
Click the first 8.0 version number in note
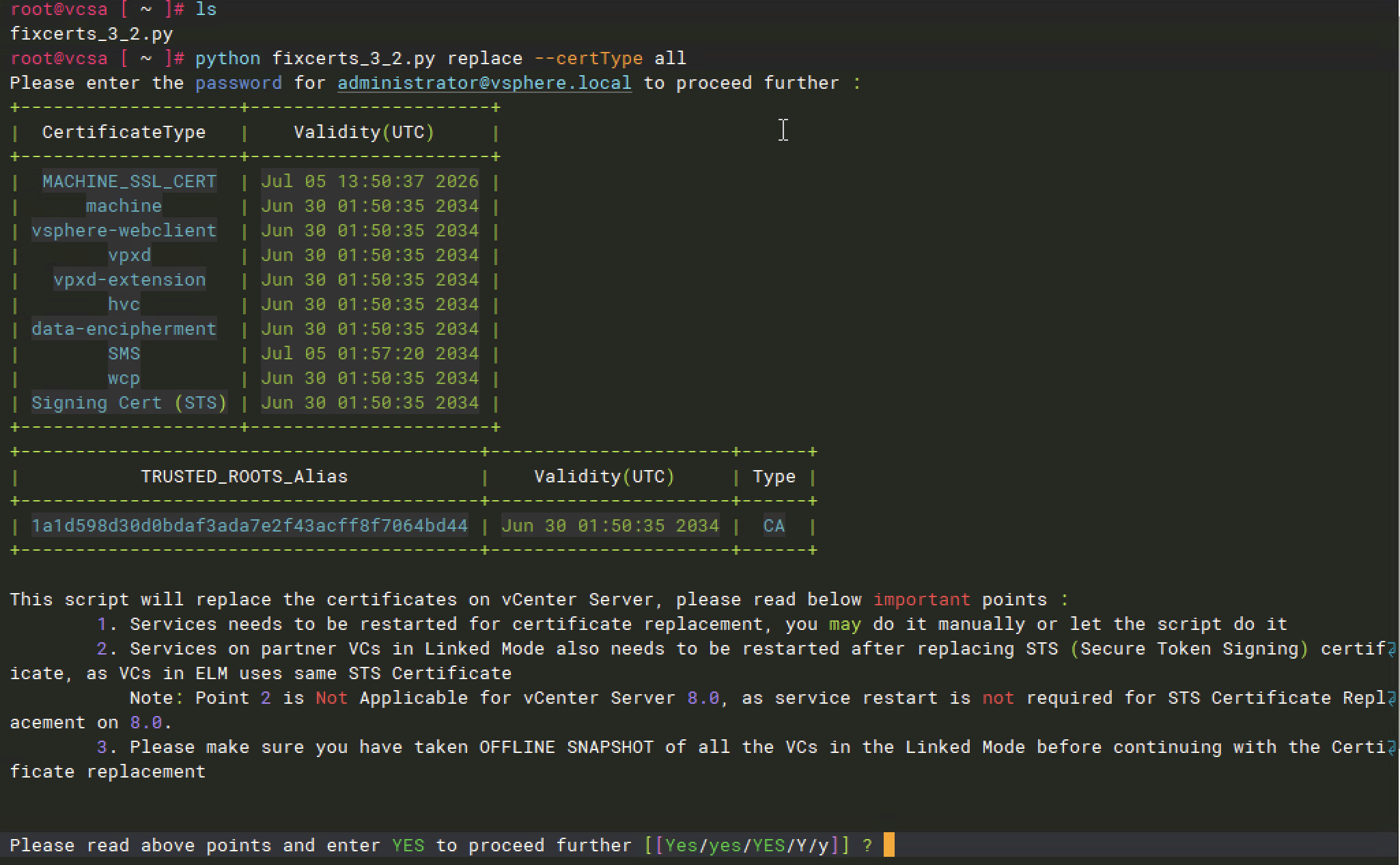coord(703,698)
